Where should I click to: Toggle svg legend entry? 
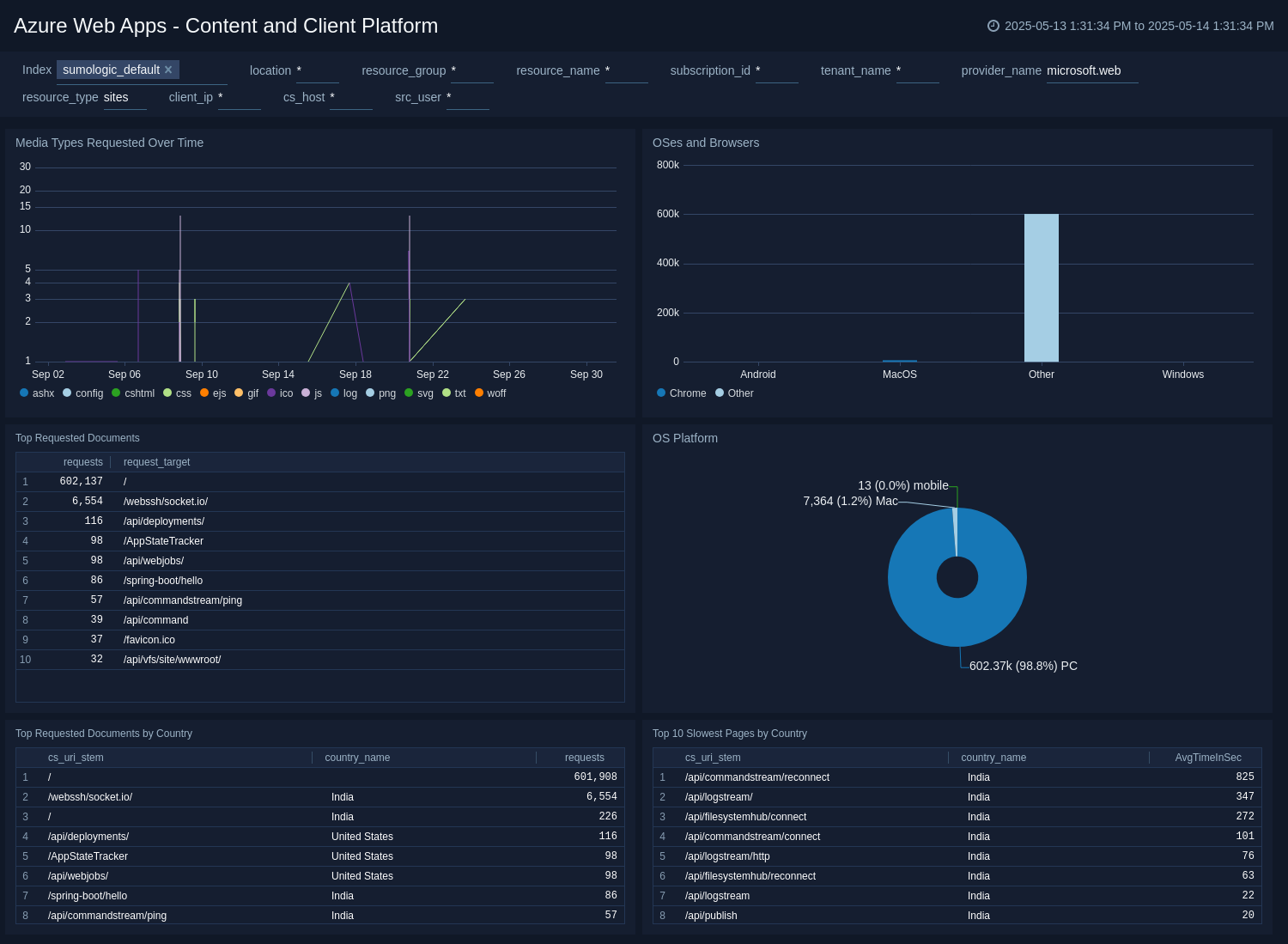[419, 393]
